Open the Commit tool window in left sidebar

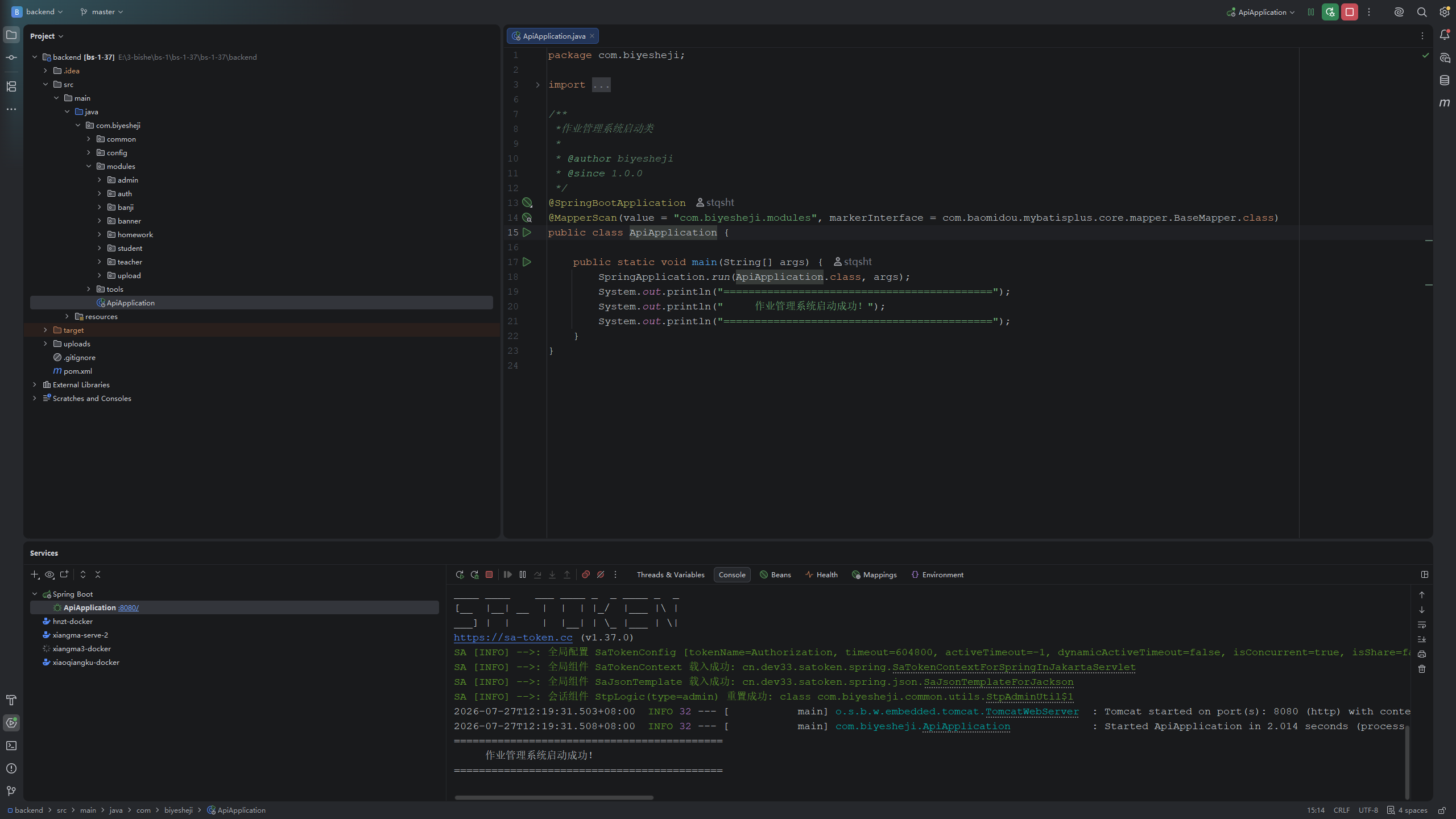[11, 57]
